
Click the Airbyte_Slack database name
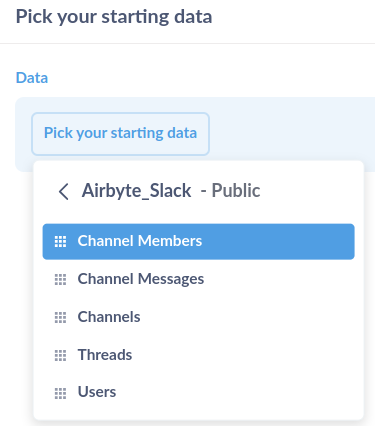(x=136, y=191)
